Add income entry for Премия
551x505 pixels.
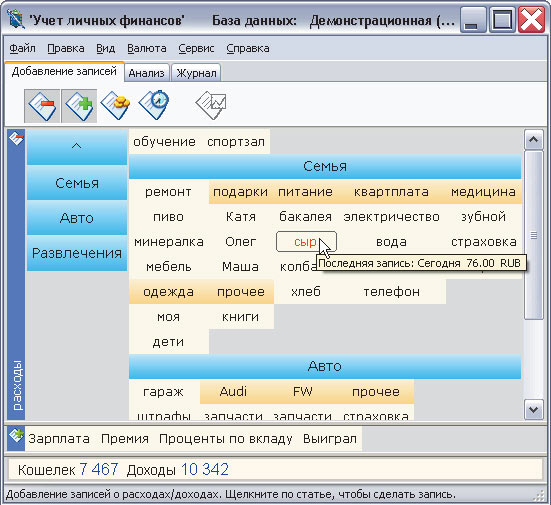click(x=125, y=439)
